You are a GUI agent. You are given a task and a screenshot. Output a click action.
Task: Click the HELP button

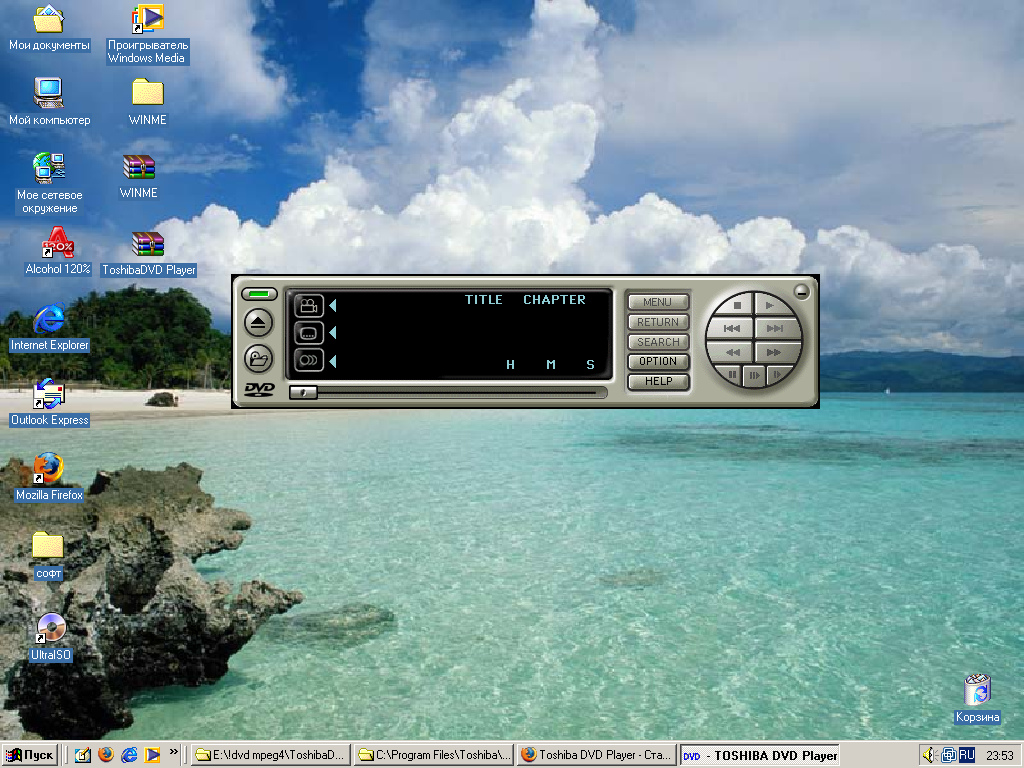click(x=658, y=382)
